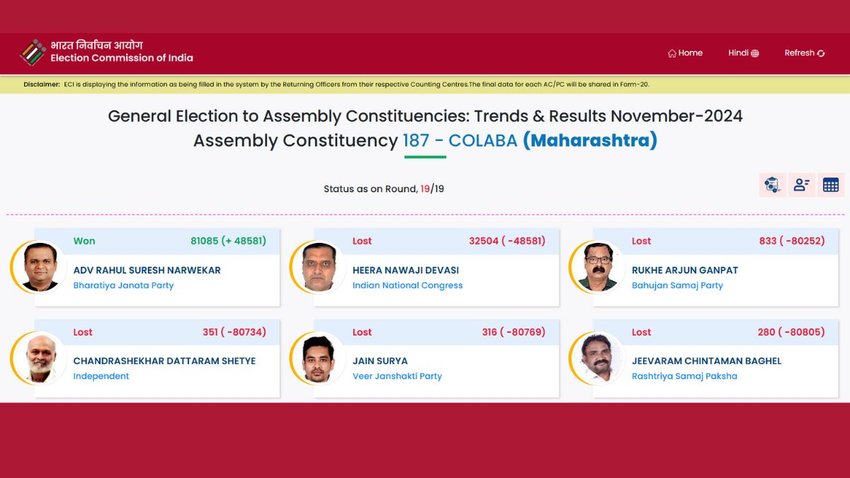The image size is (850, 478).
Task: Click the Refresh link in navigation
Action: point(804,53)
